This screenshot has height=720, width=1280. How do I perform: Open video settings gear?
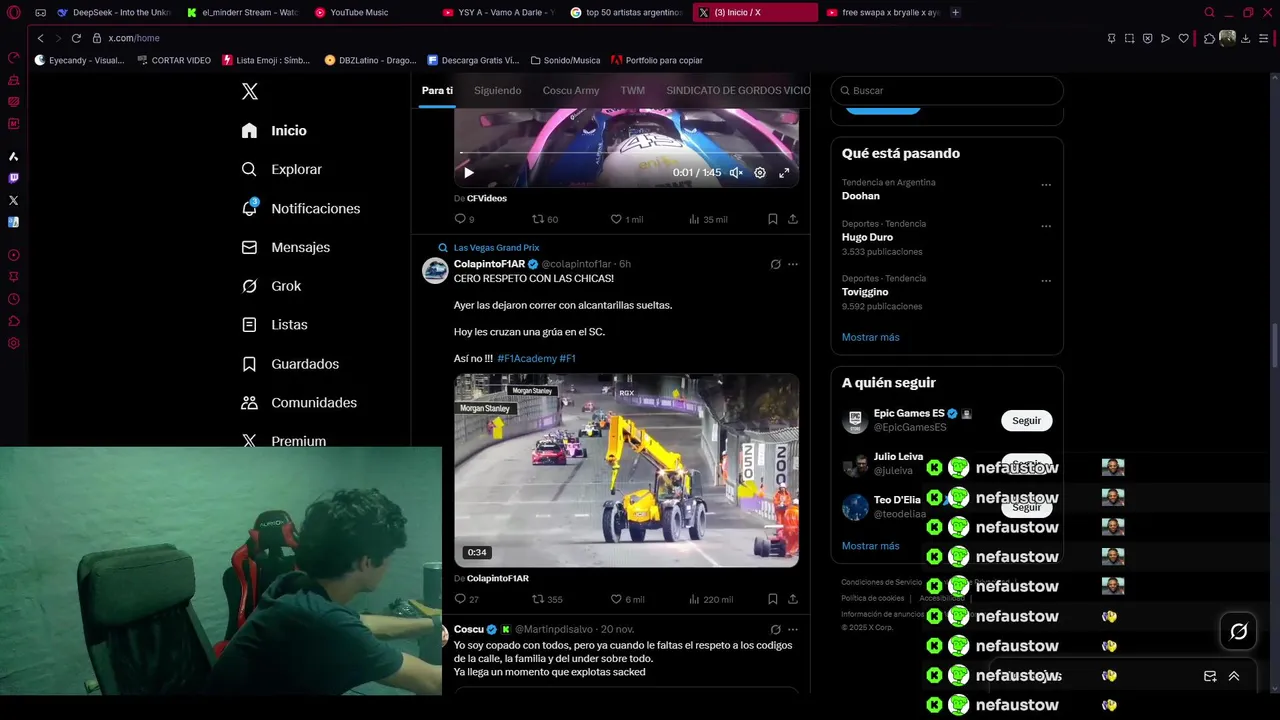click(x=760, y=173)
